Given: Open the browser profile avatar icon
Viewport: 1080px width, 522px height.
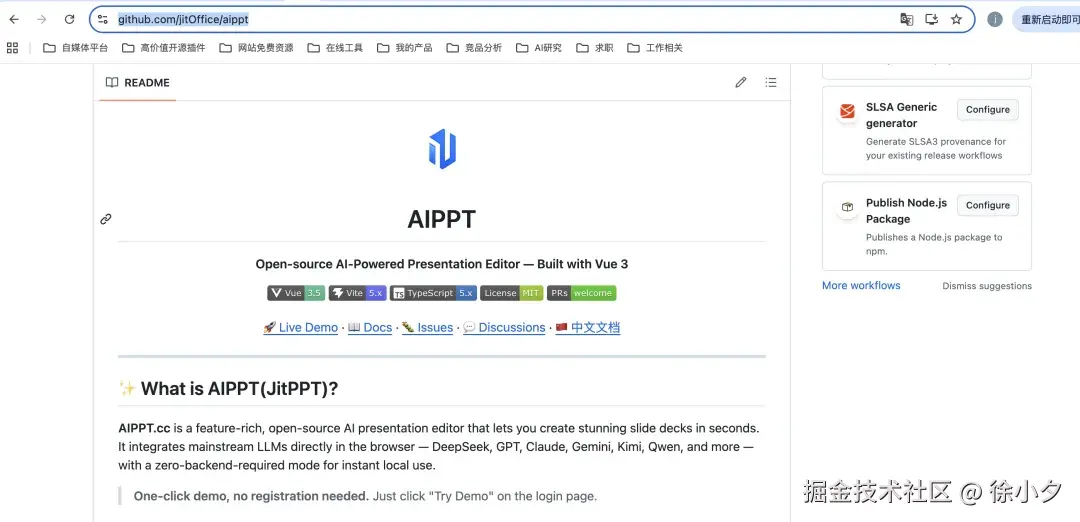Looking at the screenshot, I should [995, 19].
